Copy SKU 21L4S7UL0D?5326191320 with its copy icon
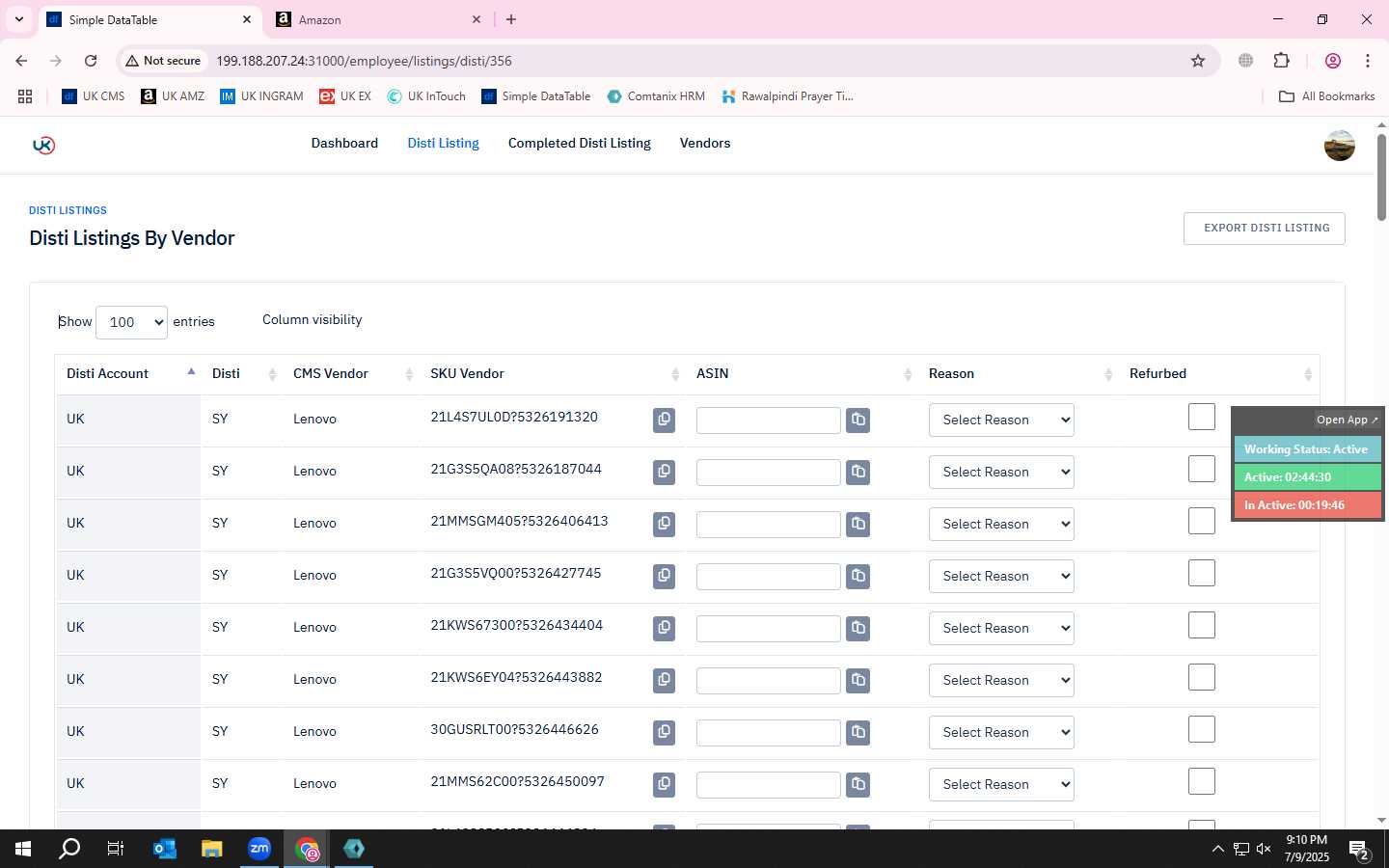The height and width of the screenshot is (868, 1389). point(664,420)
